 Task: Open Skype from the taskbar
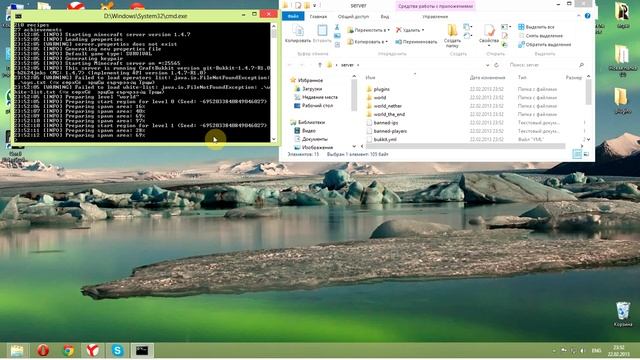(x=118, y=350)
